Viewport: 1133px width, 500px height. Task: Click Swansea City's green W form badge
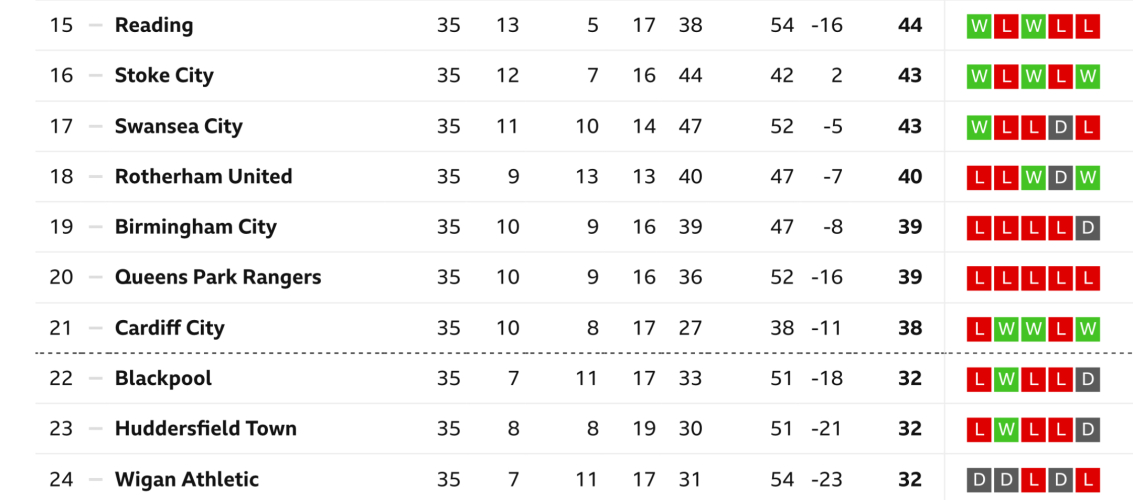tap(977, 127)
